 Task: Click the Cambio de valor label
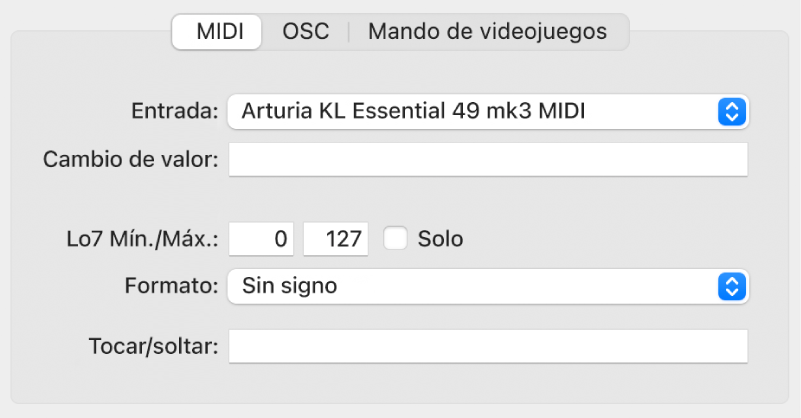[130, 160]
